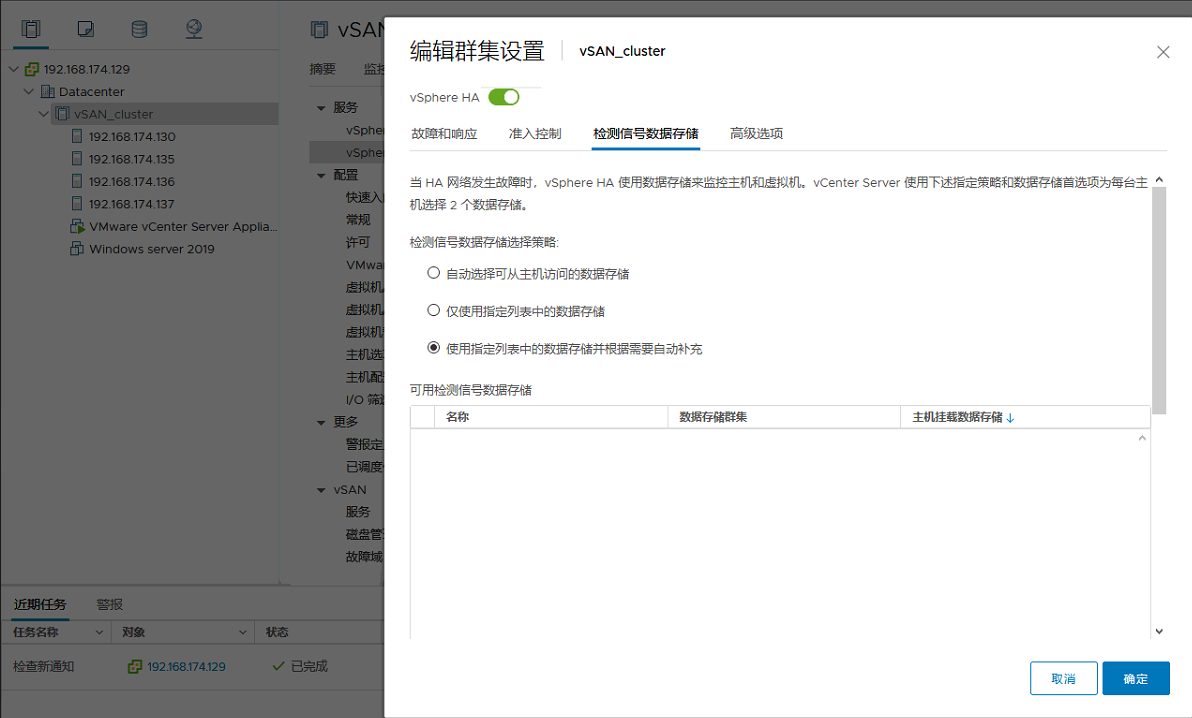Click the 主机挂载数据存储 column header
Screen dimensions: 1192x718
[x=1025, y=417]
